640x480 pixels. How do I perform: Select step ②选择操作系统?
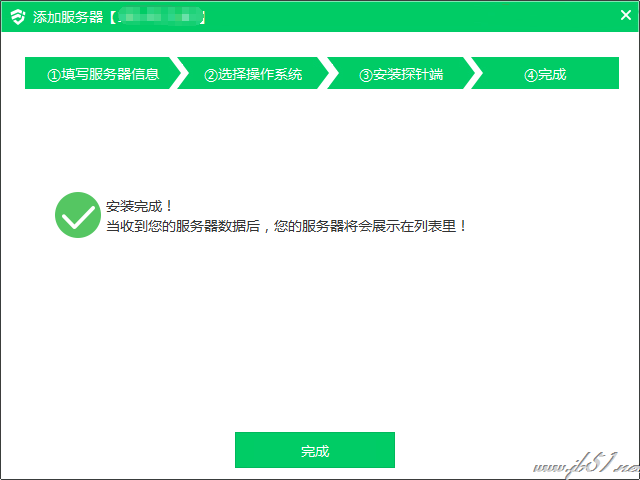tap(253, 73)
